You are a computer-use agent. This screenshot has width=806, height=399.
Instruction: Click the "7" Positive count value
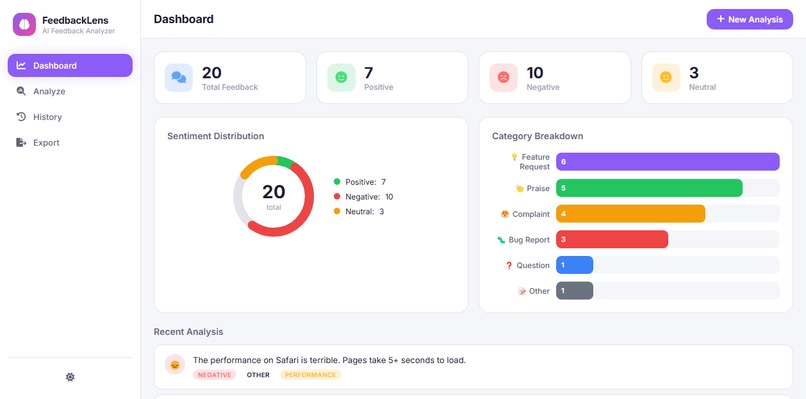pyautogui.click(x=369, y=72)
